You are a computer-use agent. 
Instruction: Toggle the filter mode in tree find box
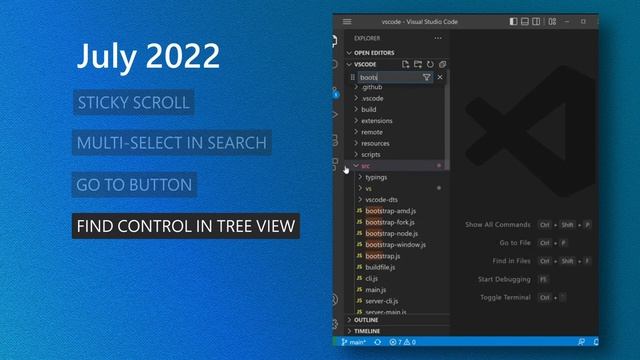[427, 77]
